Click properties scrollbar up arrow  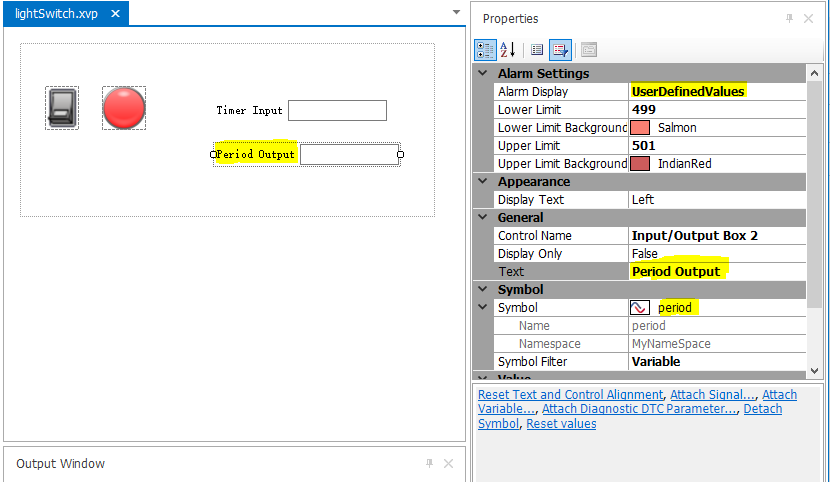(814, 74)
